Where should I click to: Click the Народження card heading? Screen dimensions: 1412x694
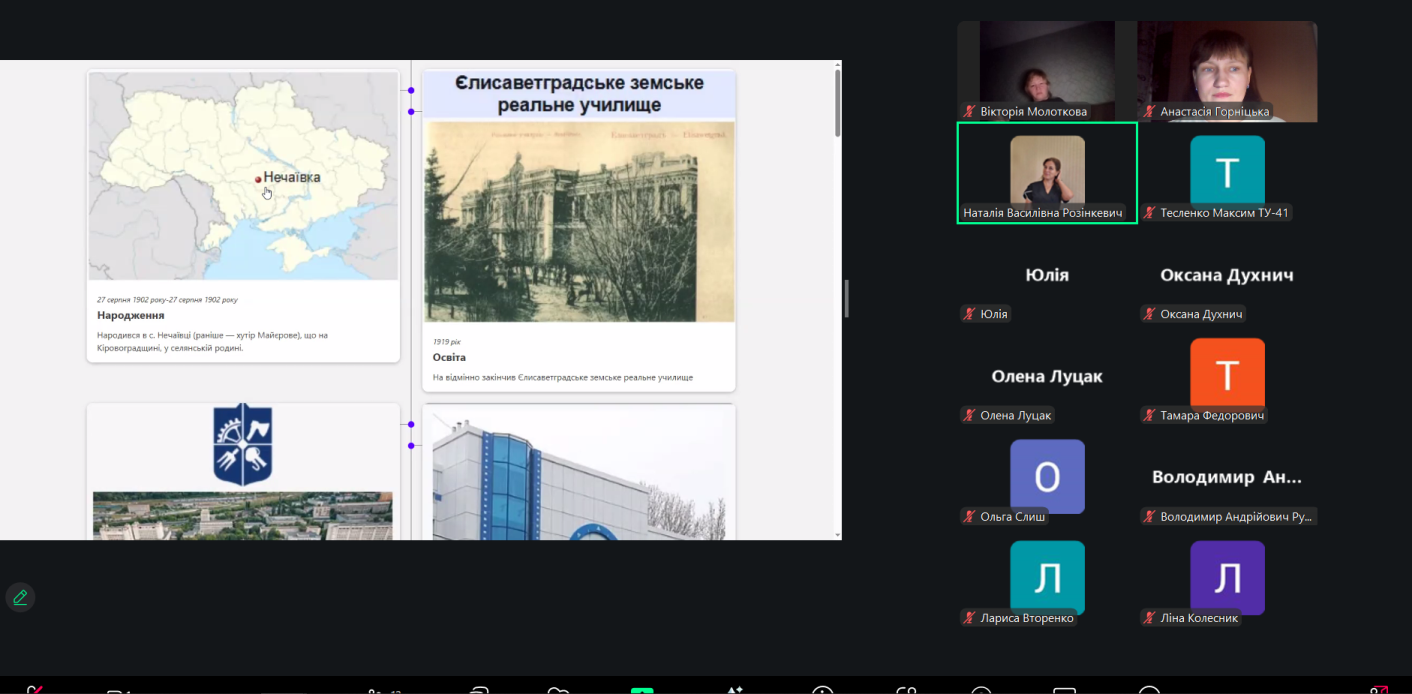click(x=131, y=315)
